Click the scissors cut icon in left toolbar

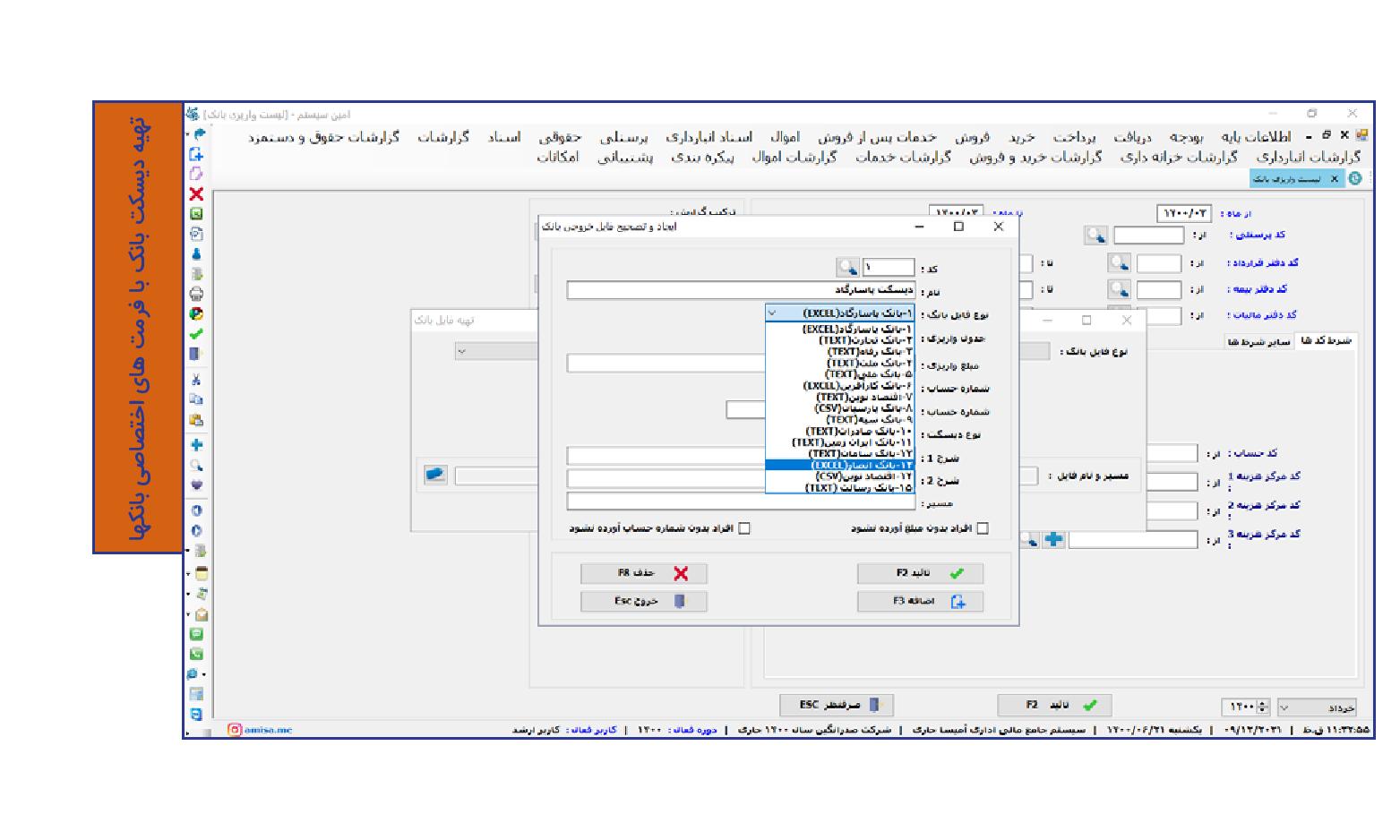(196, 380)
